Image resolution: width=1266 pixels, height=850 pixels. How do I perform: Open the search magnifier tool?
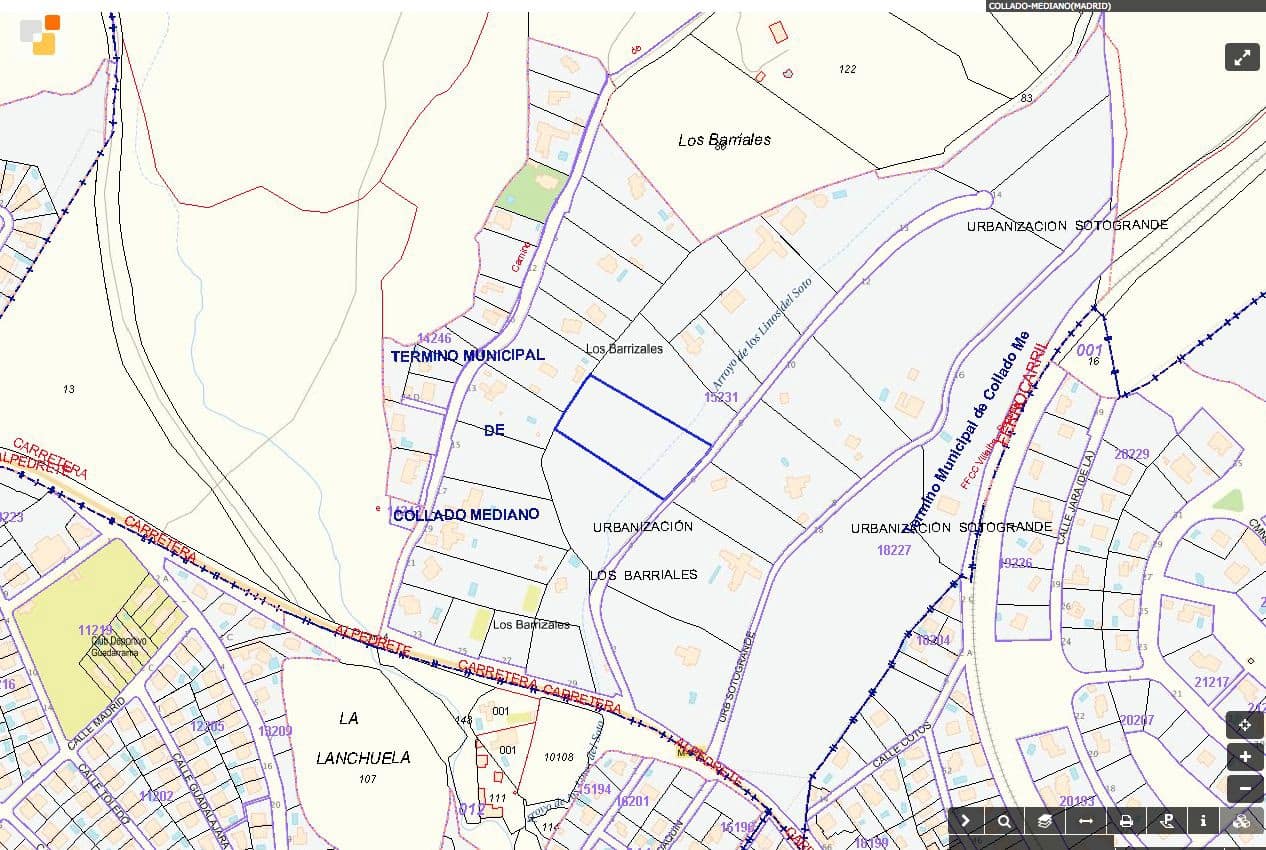point(1004,821)
